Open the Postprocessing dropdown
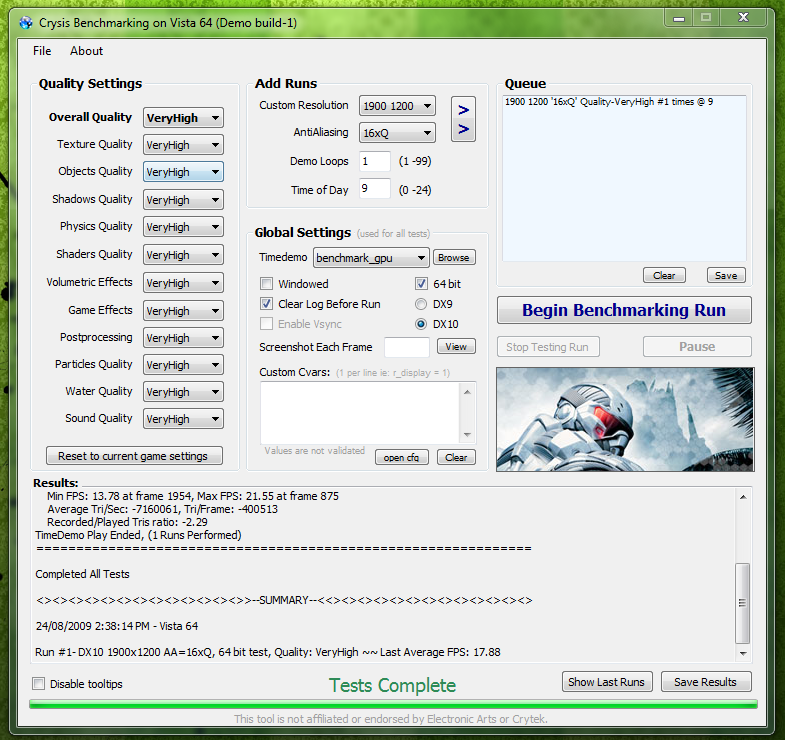Viewport: 785px width, 740px height. [183, 338]
